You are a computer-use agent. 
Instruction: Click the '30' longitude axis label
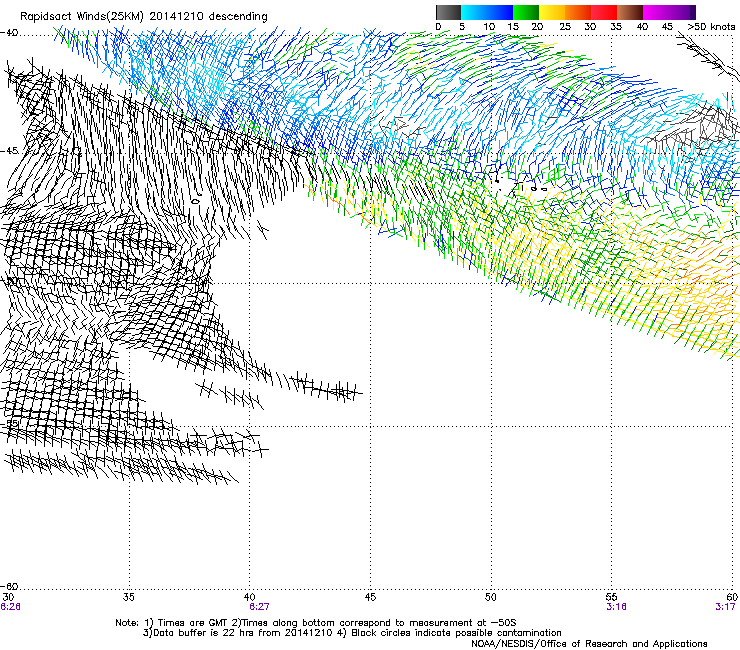click(x=8, y=597)
